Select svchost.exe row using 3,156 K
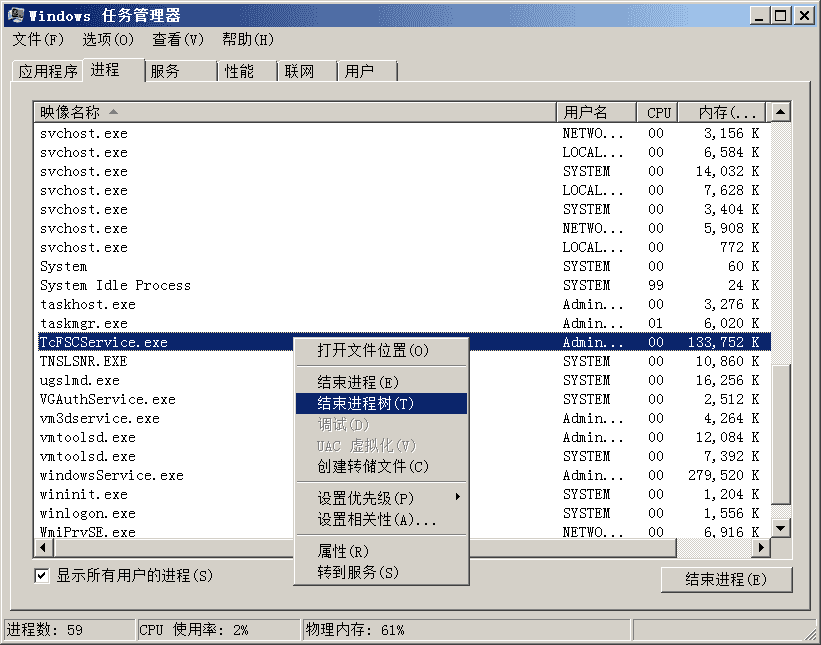 point(404,134)
